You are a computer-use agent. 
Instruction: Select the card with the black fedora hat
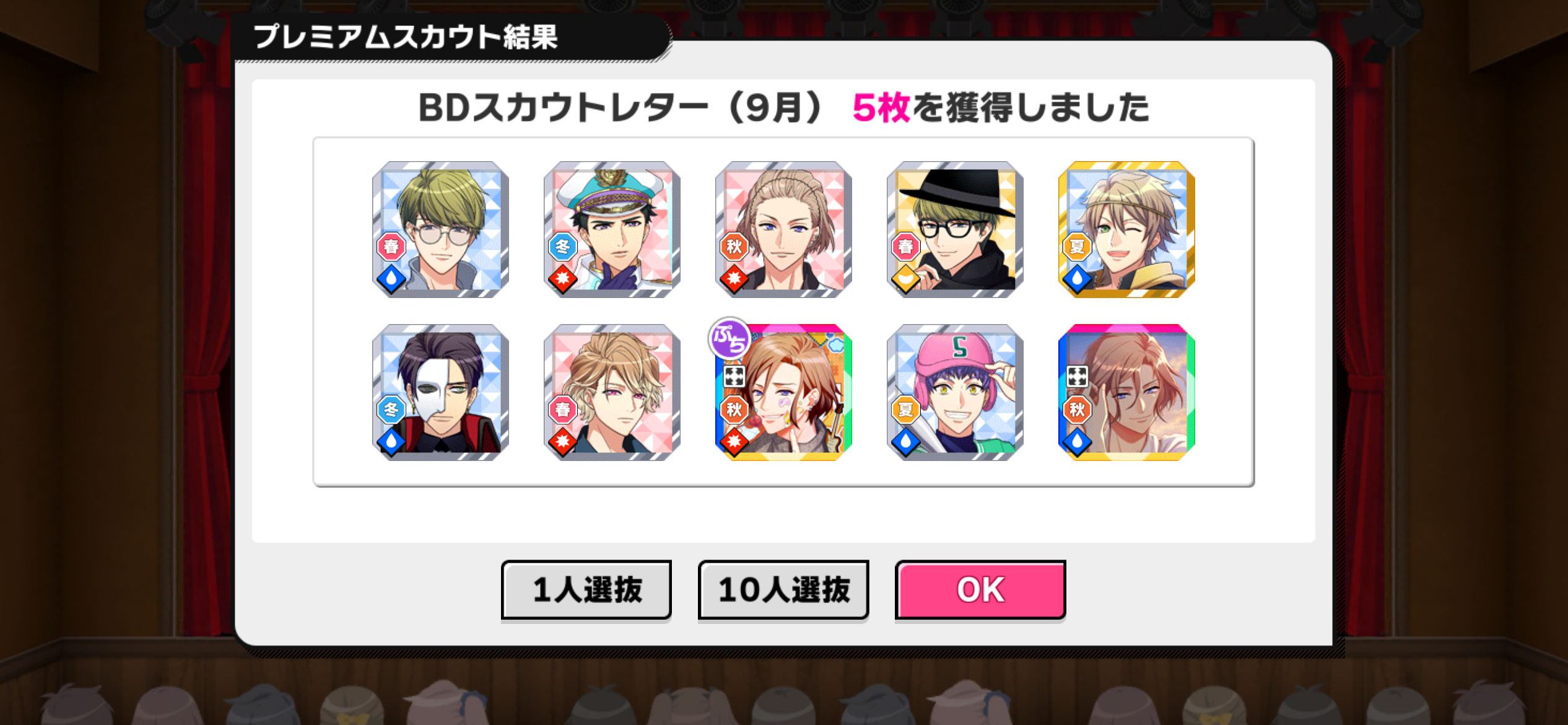(955, 229)
